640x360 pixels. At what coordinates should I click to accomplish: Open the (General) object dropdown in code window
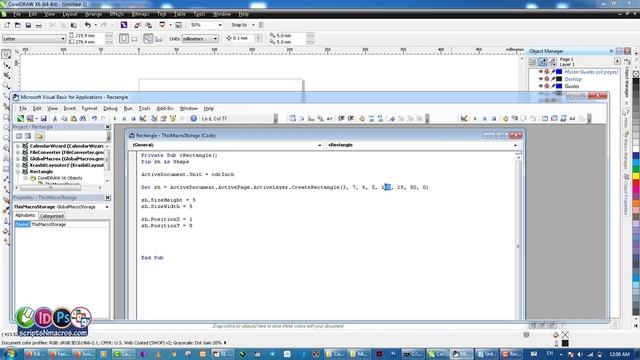(319, 145)
